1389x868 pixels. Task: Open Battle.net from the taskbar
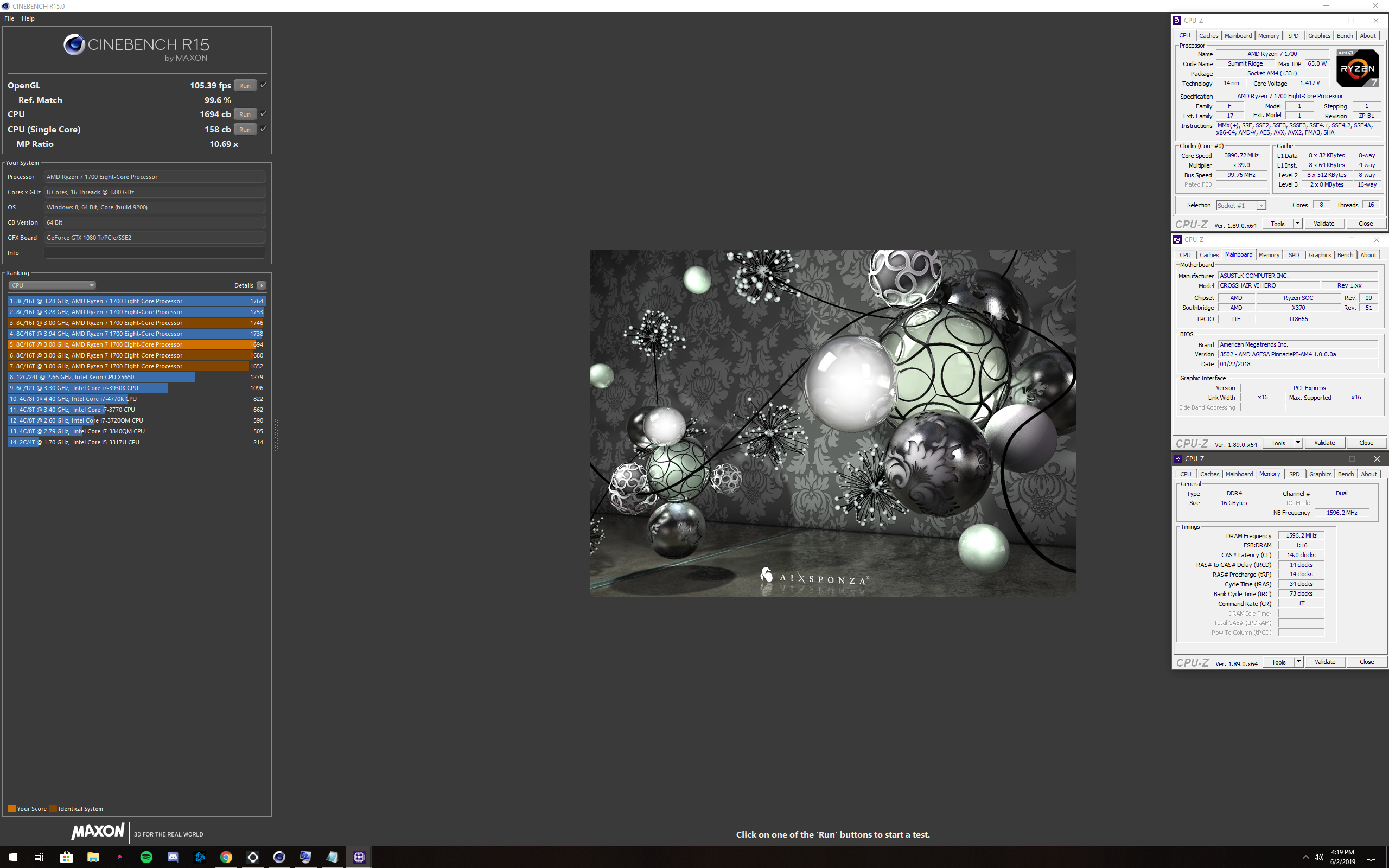(200, 857)
